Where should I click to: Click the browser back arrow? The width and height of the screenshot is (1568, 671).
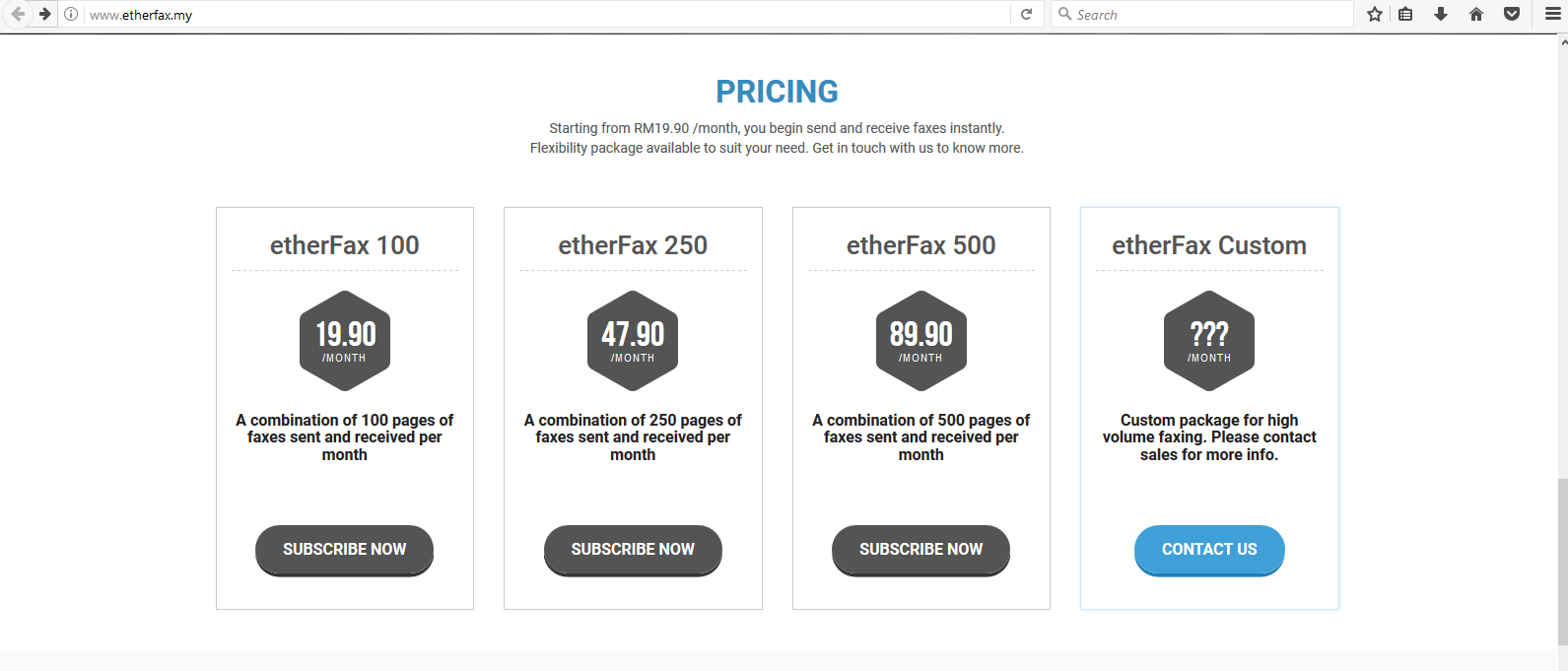coord(18,14)
